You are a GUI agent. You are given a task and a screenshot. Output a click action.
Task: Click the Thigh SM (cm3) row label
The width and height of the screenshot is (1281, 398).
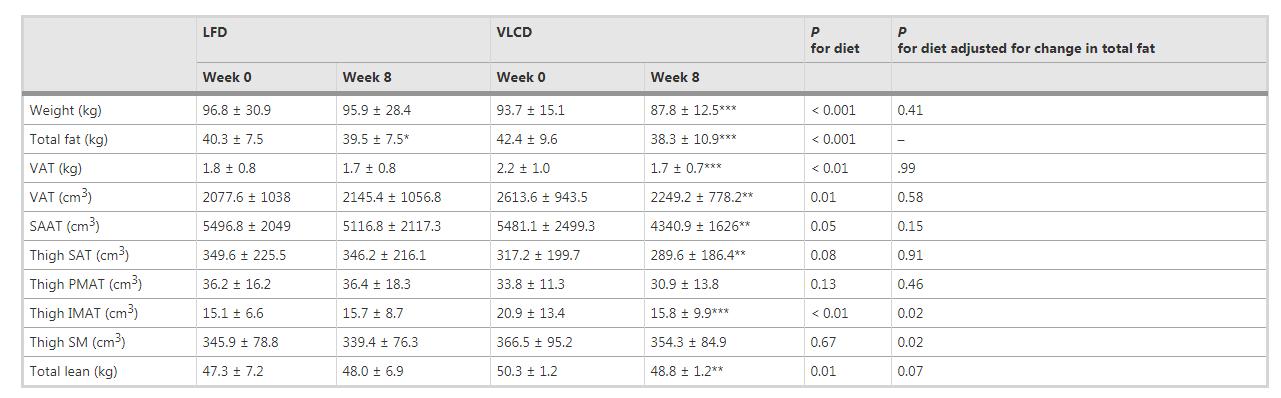76,342
